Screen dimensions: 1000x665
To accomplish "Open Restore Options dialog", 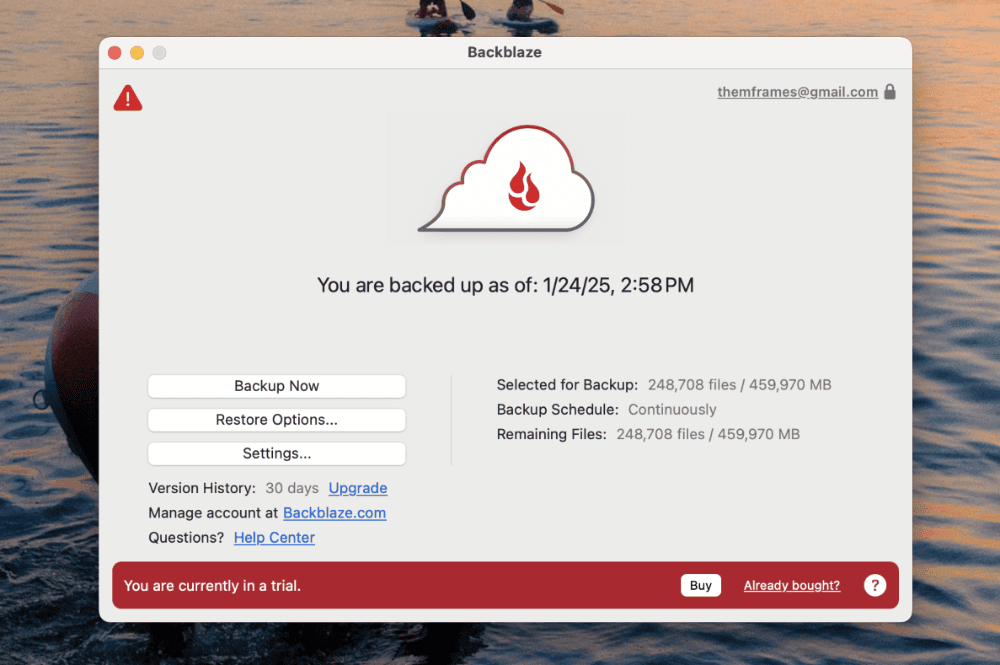I will click(277, 420).
